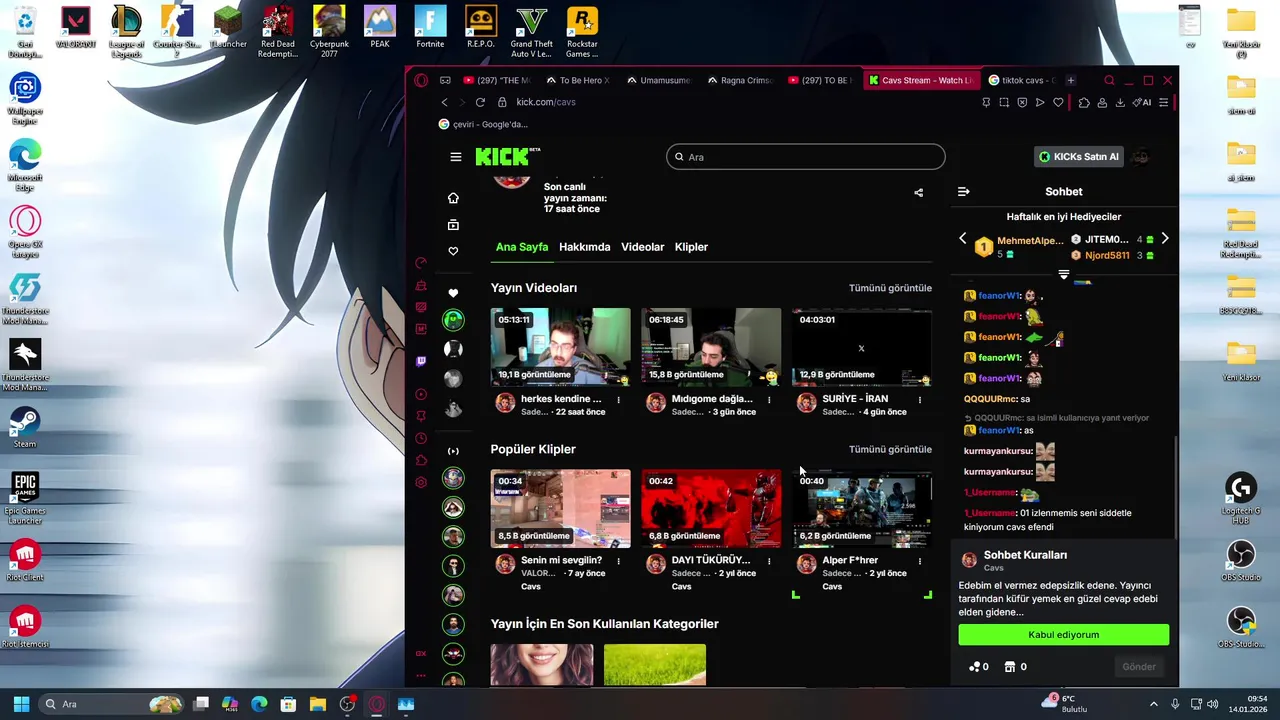Screen dimensions: 1280x720
Task: Open taskbar weather widget 6°C Bulutlu
Action: click(1065, 704)
